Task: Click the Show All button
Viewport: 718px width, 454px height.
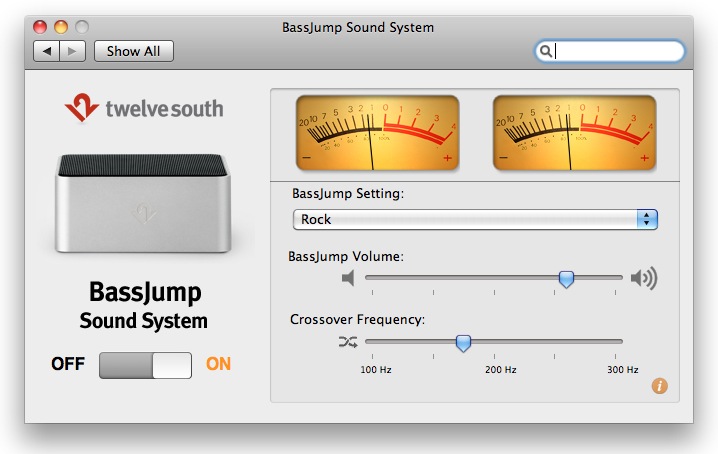Action: pyautogui.click(x=134, y=51)
